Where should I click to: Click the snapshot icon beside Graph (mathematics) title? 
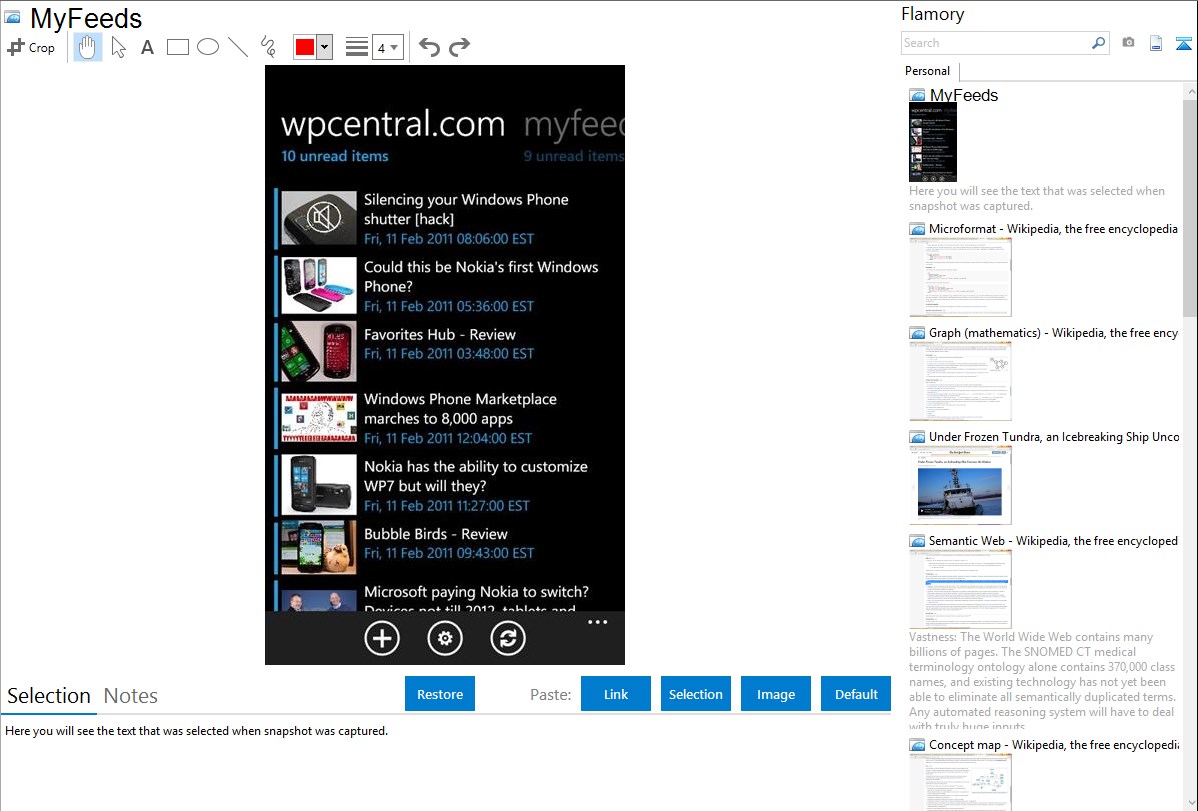coord(918,333)
